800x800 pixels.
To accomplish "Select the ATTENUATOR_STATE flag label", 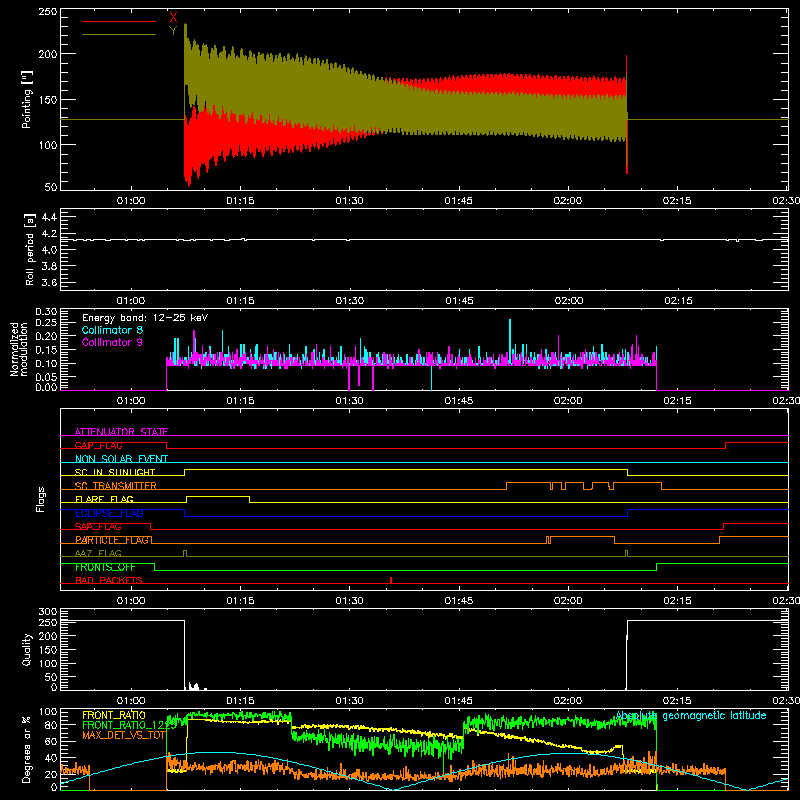I will pyautogui.click(x=121, y=432).
